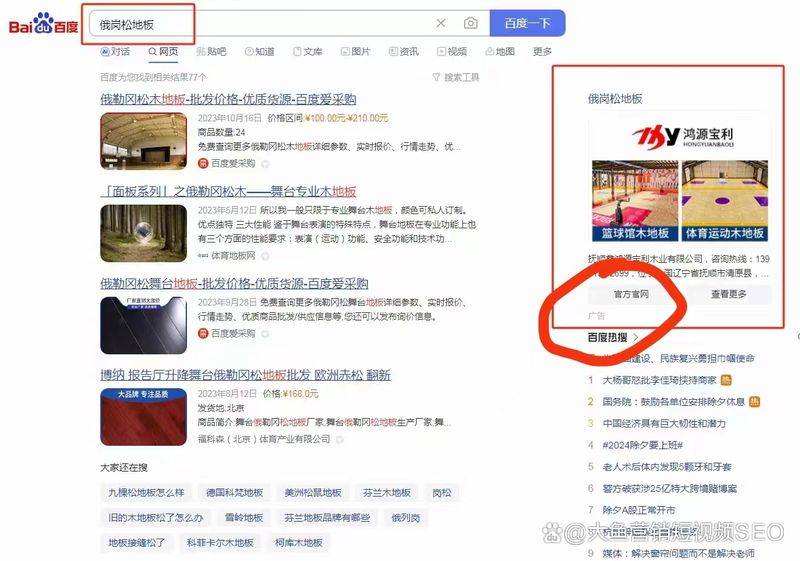Viewport: 800px width, 561px height.
Task: Click the 百度爱采购 source icon under the first result
Action: point(203,163)
